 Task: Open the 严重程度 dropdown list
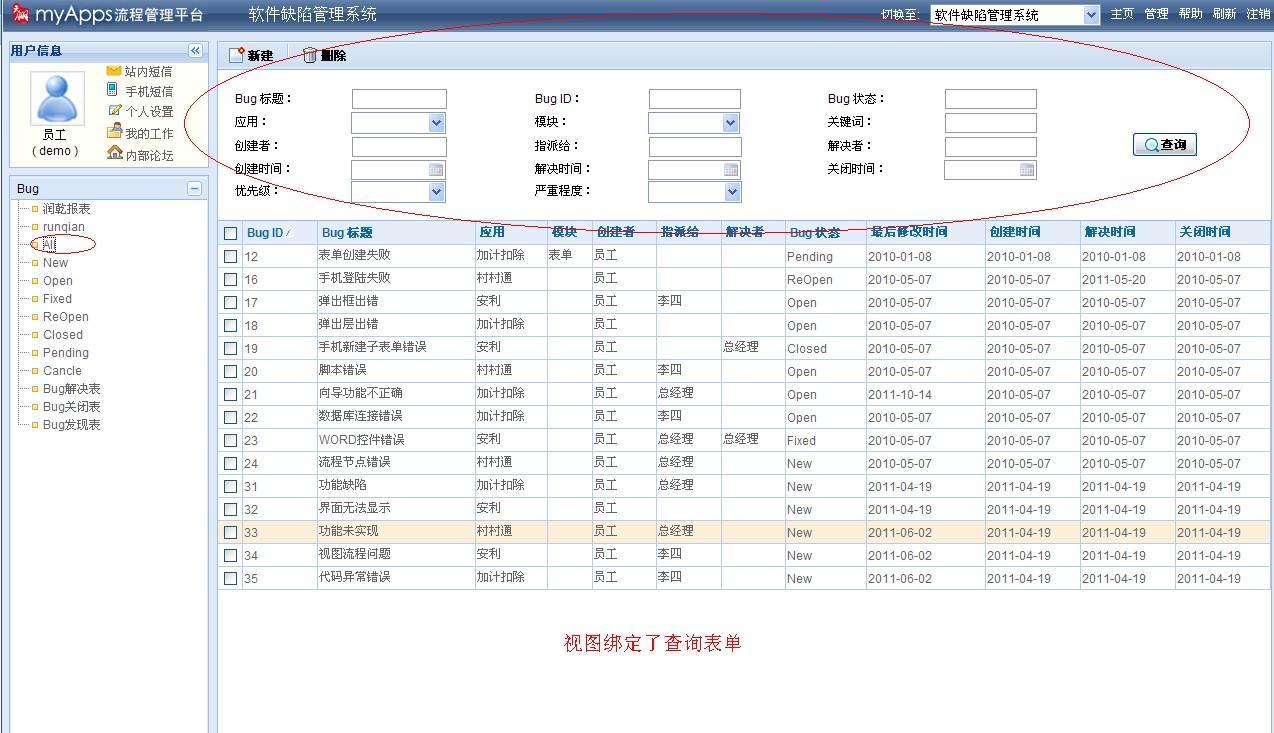[x=732, y=192]
